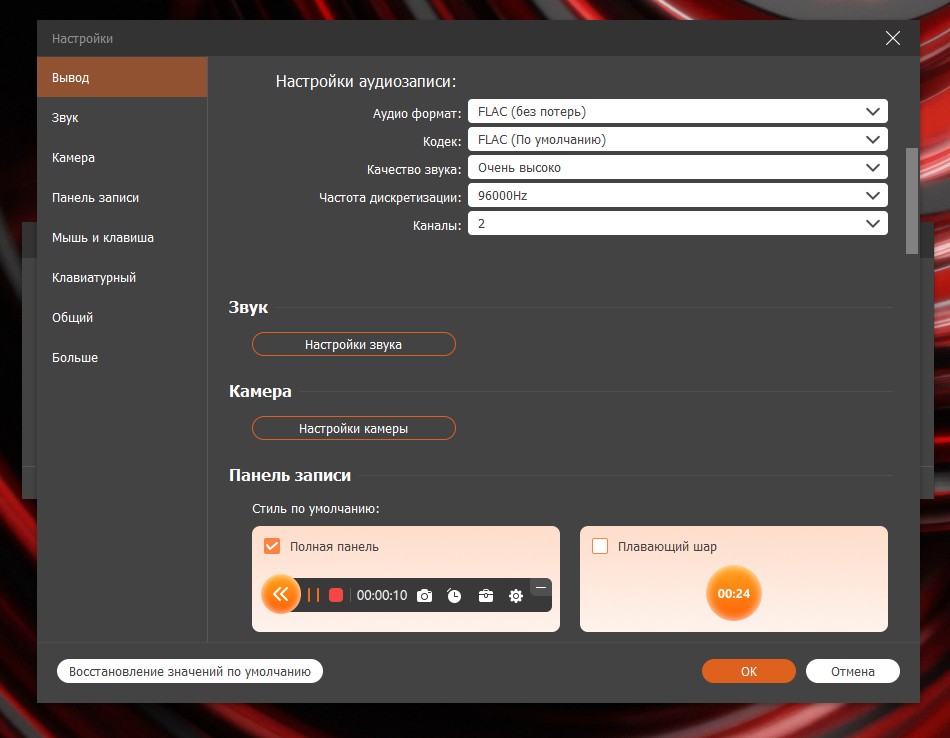Viewport: 950px width, 738px height.
Task: Open the toolbox icon in panel preview
Action: (485, 596)
